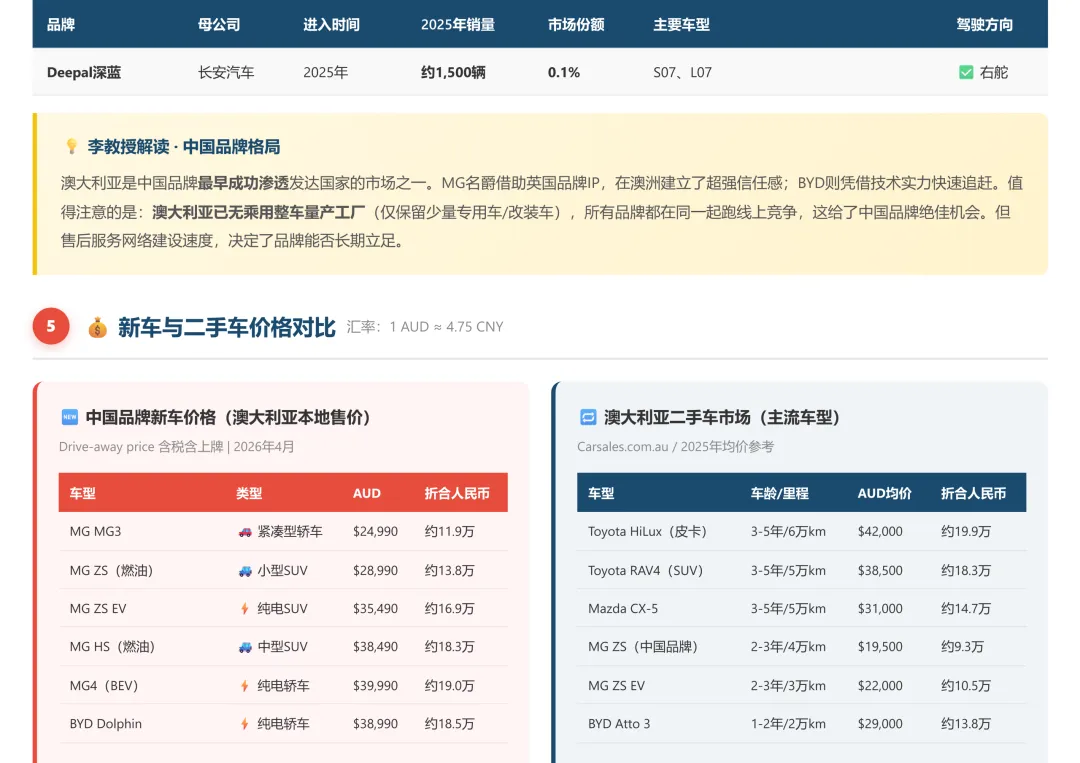Expand the 2025年销量 column header
This screenshot has width=1080, height=763.
[459, 24]
